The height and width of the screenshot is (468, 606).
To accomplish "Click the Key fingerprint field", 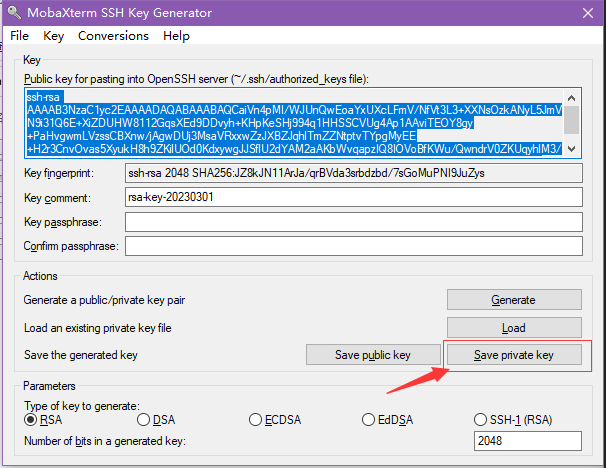I will point(354,173).
